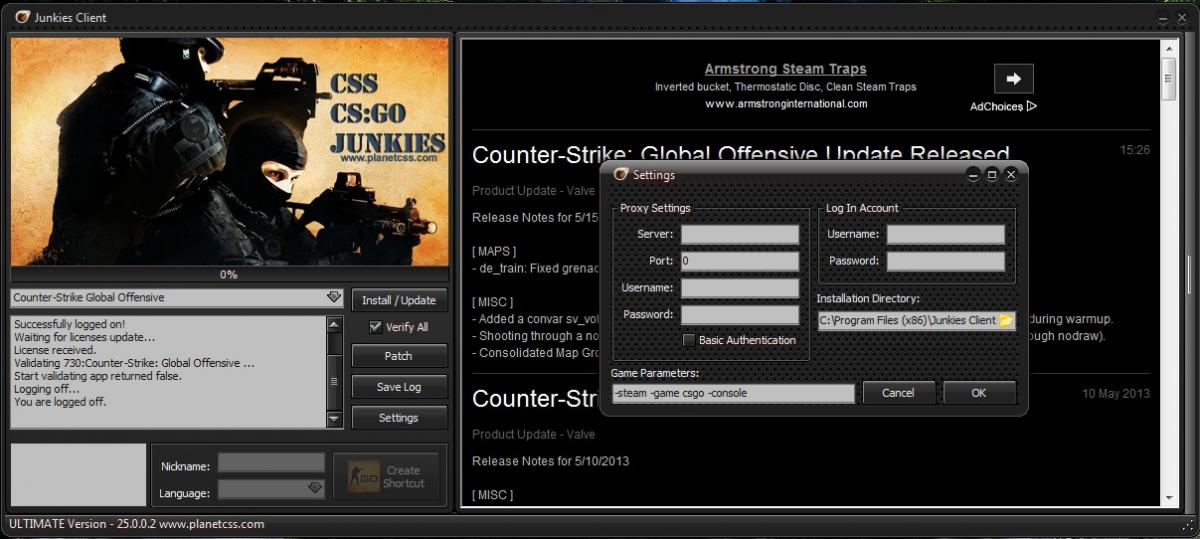This screenshot has width=1200, height=539.
Task: Click the 0% download progress bar
Action: point(229,274)
